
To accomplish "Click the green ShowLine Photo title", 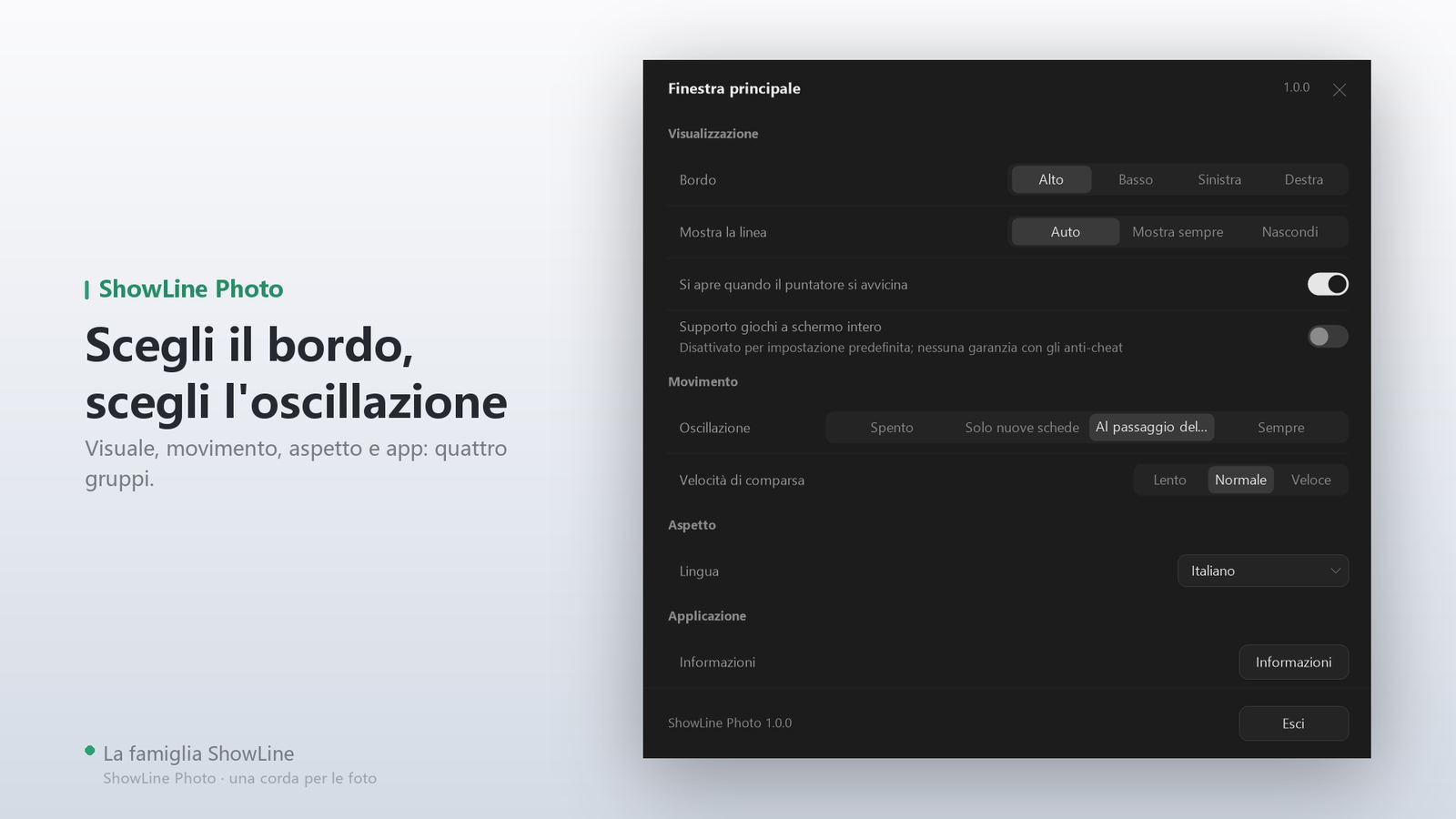I will pos(191,289).
